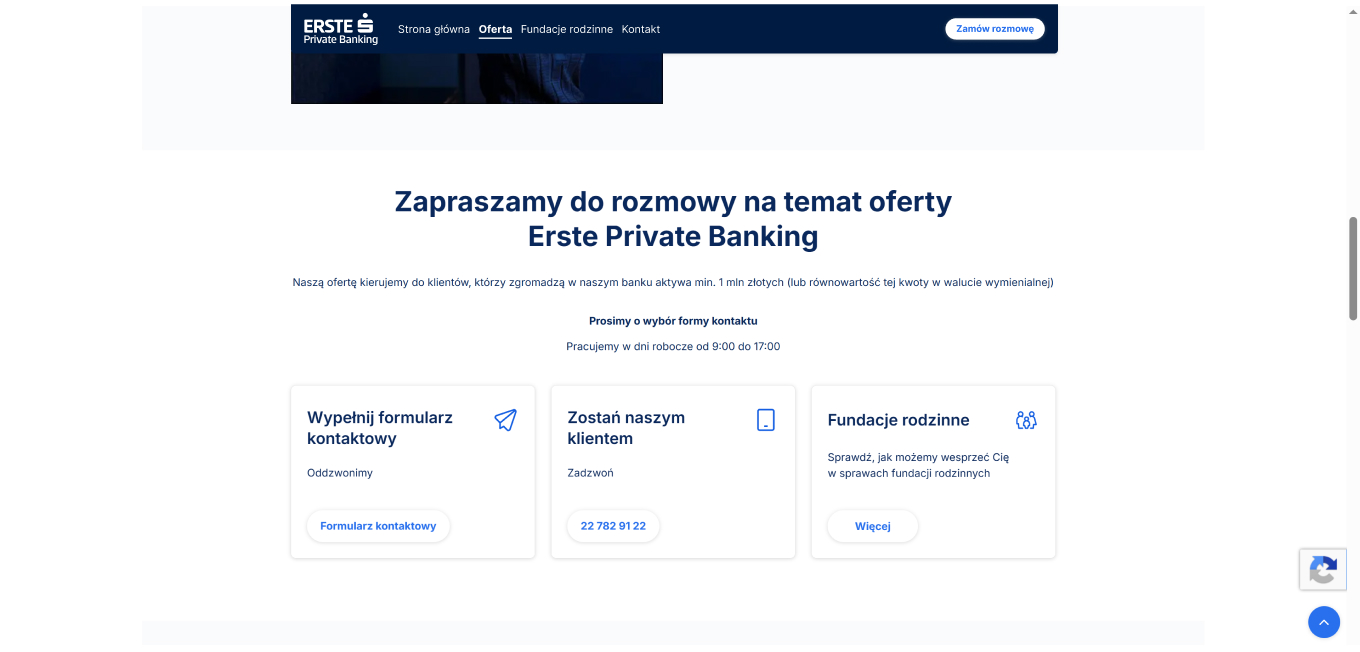Click the Erste Private Banking logo
This screenshot has height=652, width=1360.
[x=341, y=29]
